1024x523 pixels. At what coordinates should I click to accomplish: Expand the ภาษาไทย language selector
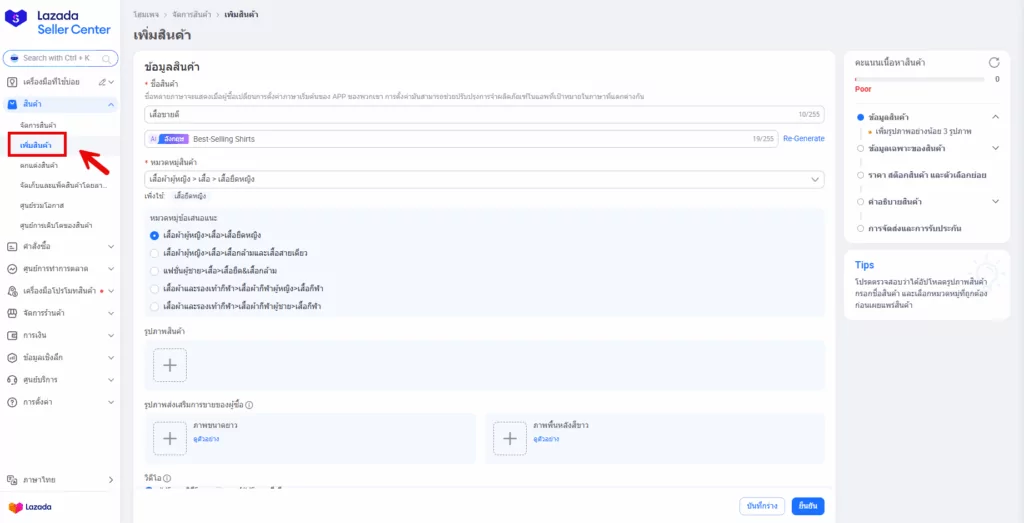click(x=60, y=480)
